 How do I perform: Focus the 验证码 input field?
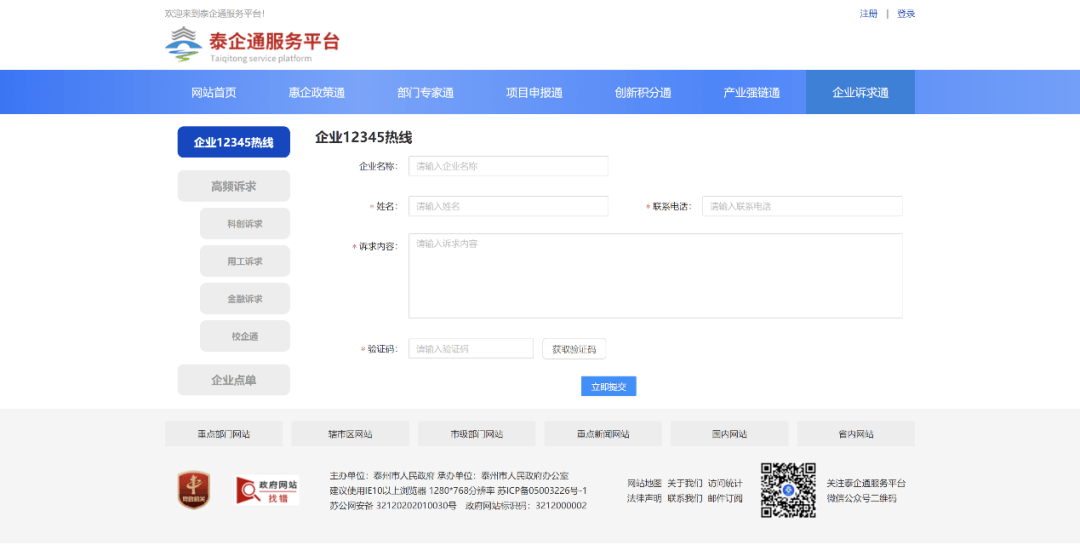(x=471, y=349)
